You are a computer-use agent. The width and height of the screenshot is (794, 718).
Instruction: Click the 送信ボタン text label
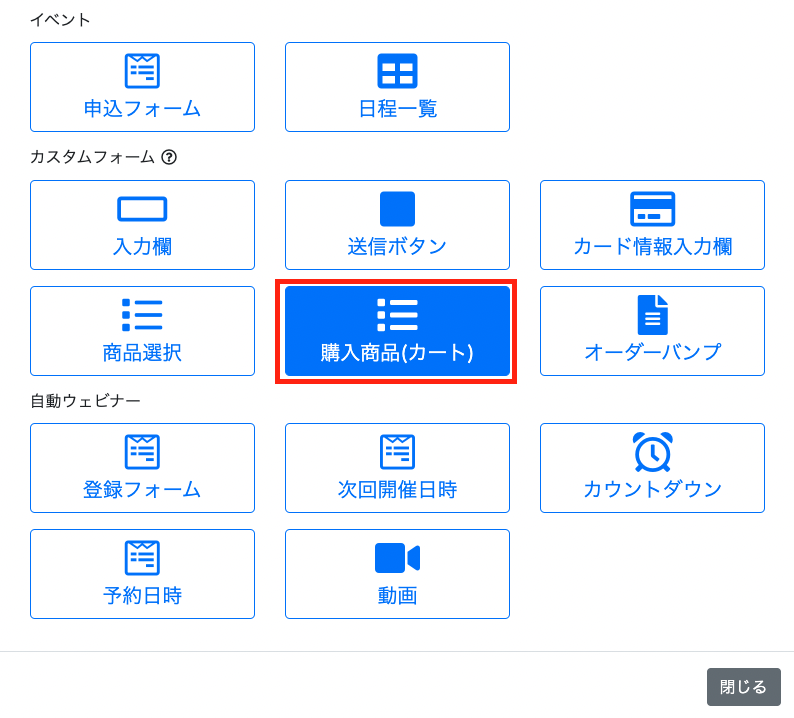pos(397,247)
